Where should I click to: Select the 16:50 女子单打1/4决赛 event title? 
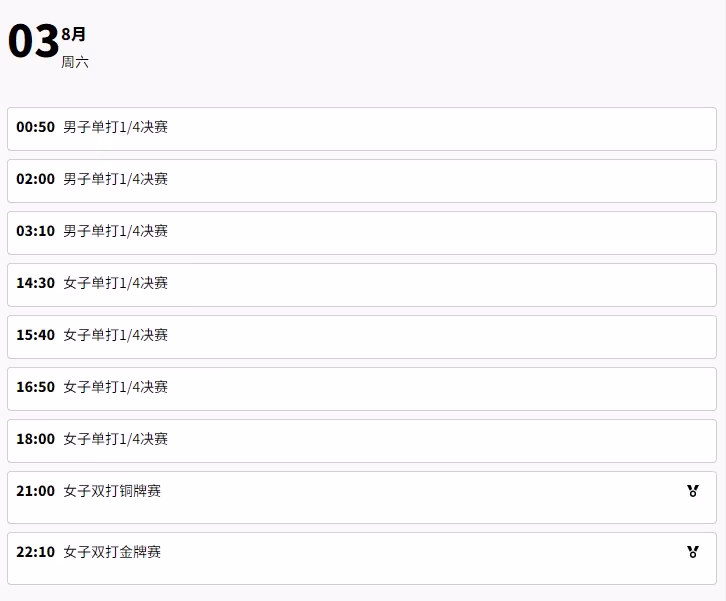tap(115, 387)
